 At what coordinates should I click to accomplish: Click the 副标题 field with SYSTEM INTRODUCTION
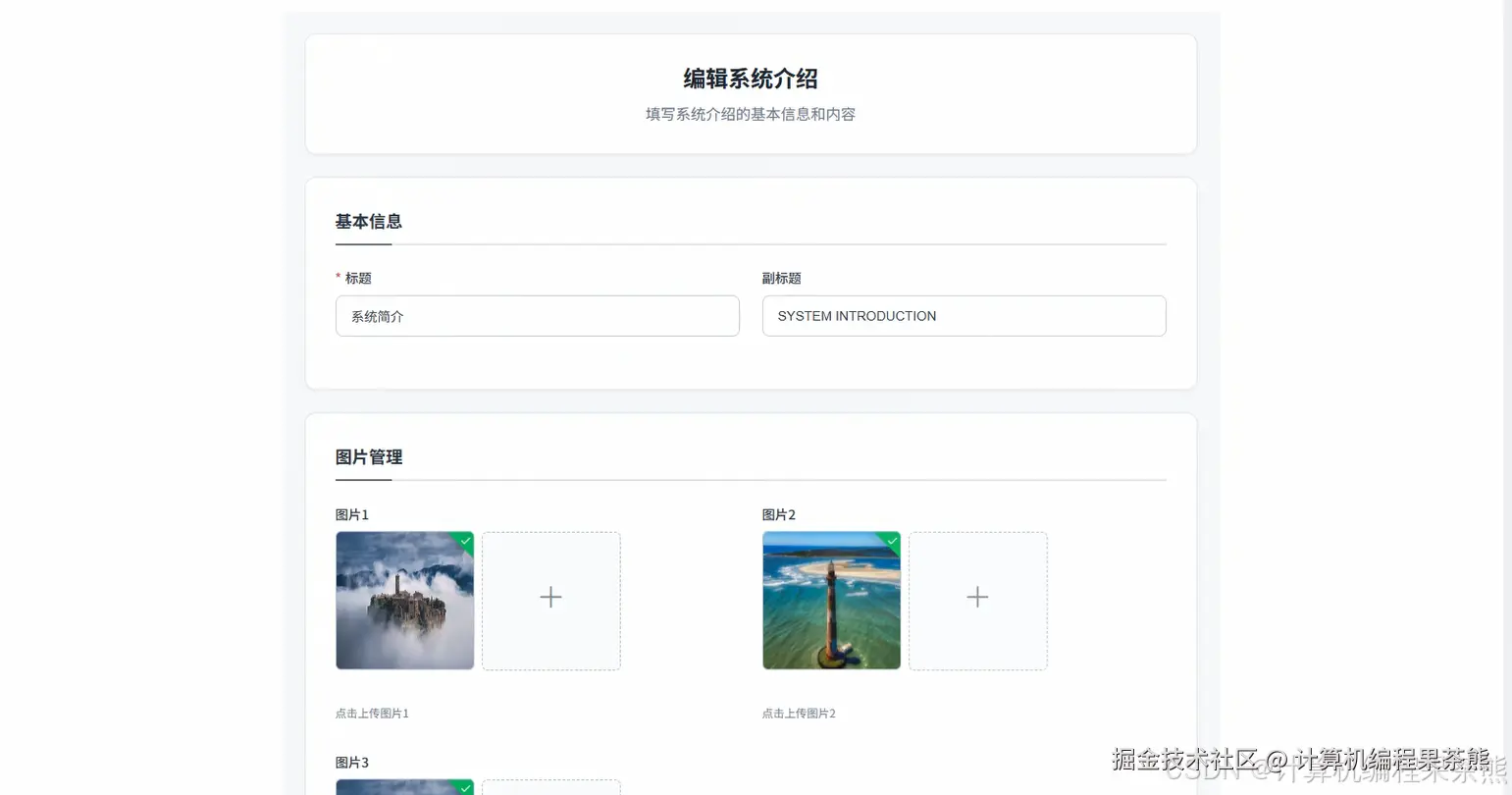tap(964, 316)
